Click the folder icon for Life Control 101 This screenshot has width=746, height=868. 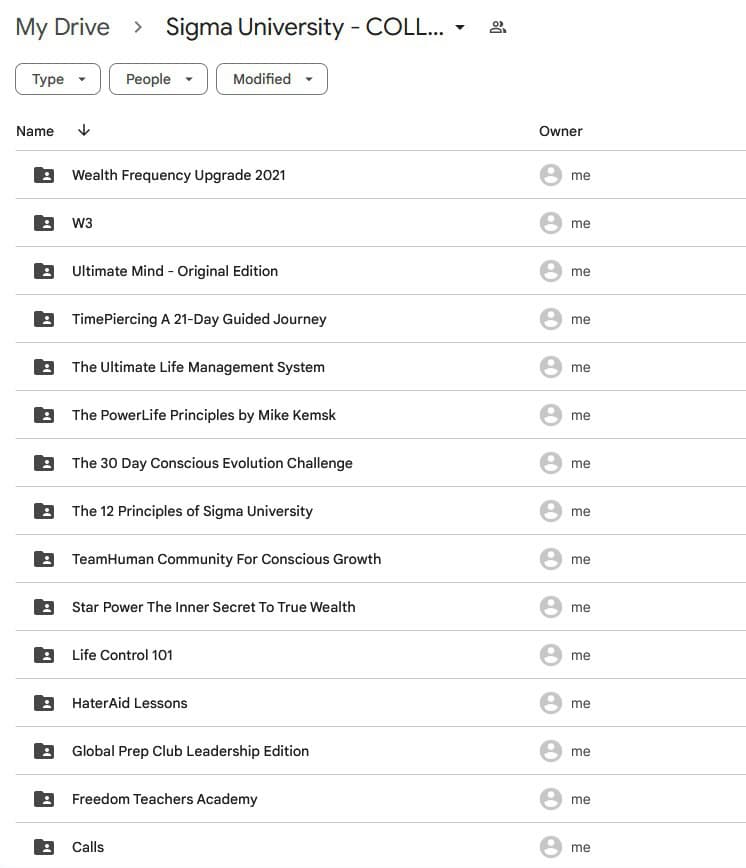[x=44, y=655]
